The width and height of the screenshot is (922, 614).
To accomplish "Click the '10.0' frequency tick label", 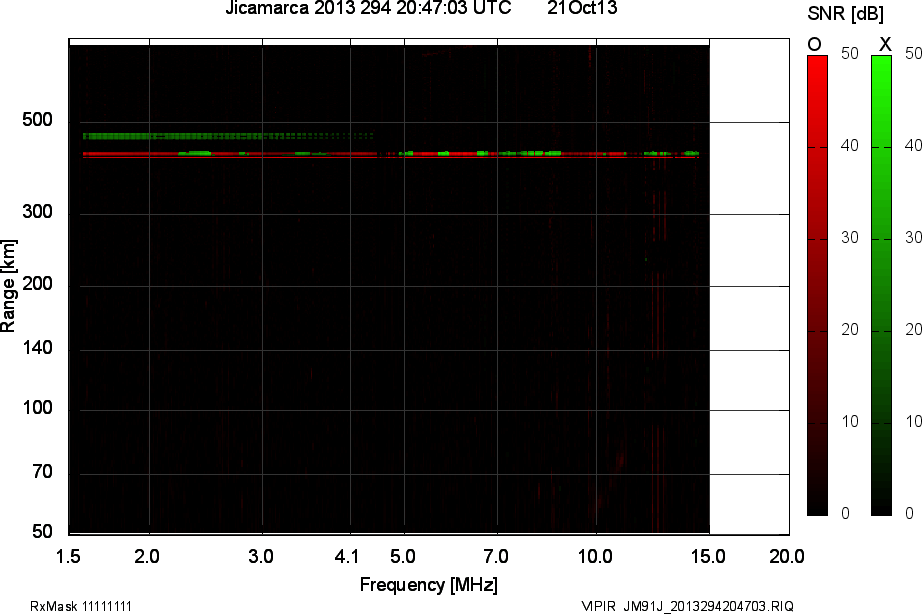I will click(x=596, y=556).
